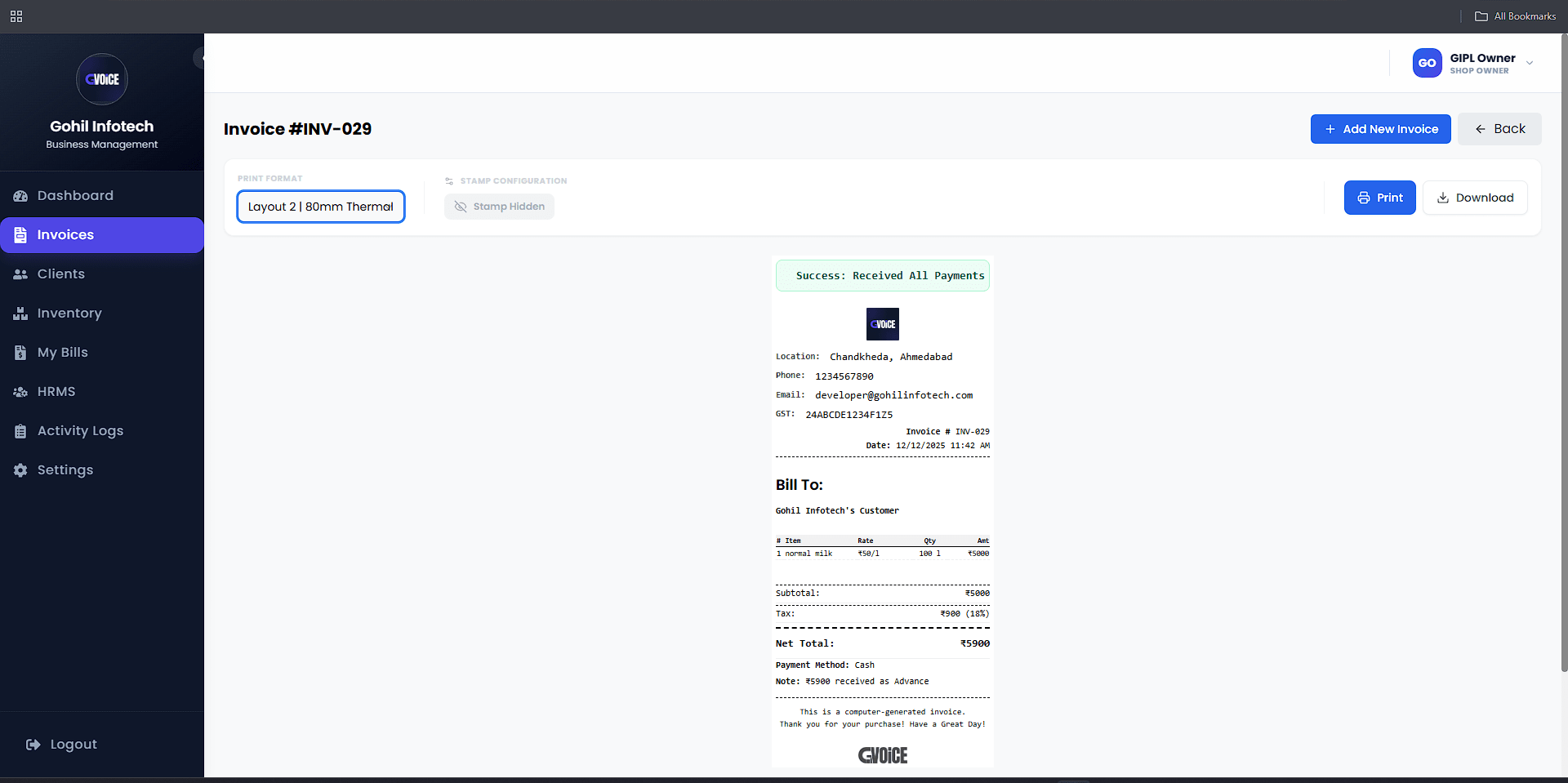Click the My Bills receipt icon
Screen dimensions: 1568x783
[20, 353]
